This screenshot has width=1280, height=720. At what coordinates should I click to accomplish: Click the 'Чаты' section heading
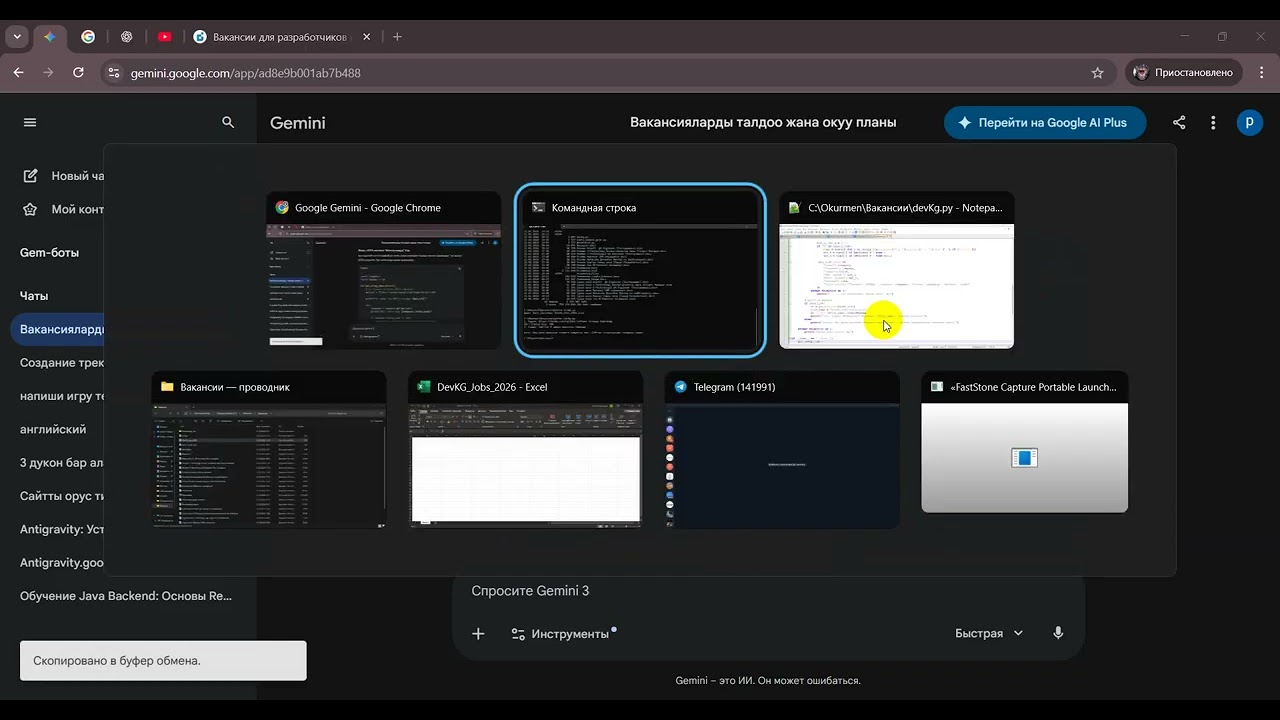[34, 296]
